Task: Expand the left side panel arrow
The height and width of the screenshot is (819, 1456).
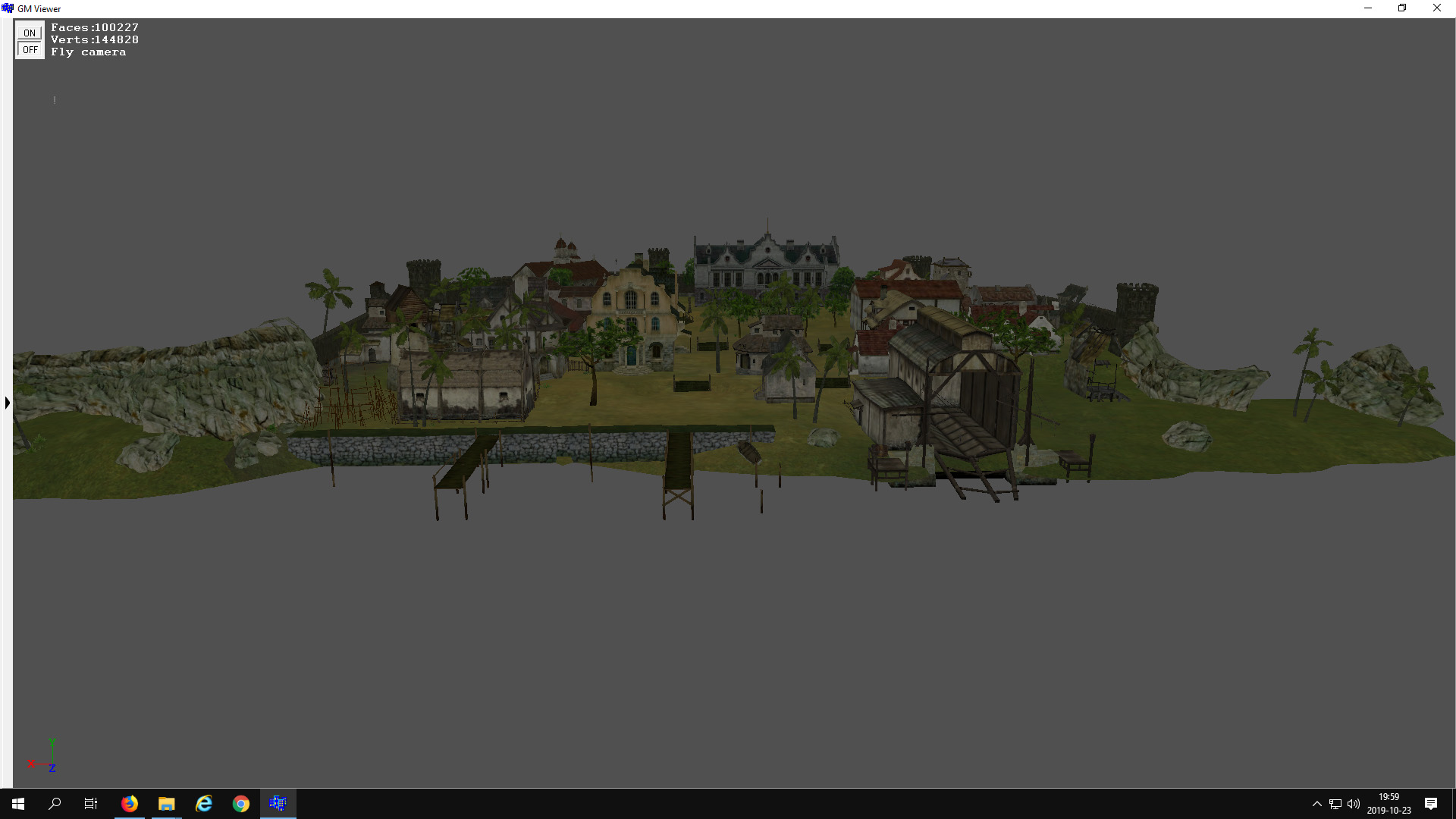Action: (8, 403)
